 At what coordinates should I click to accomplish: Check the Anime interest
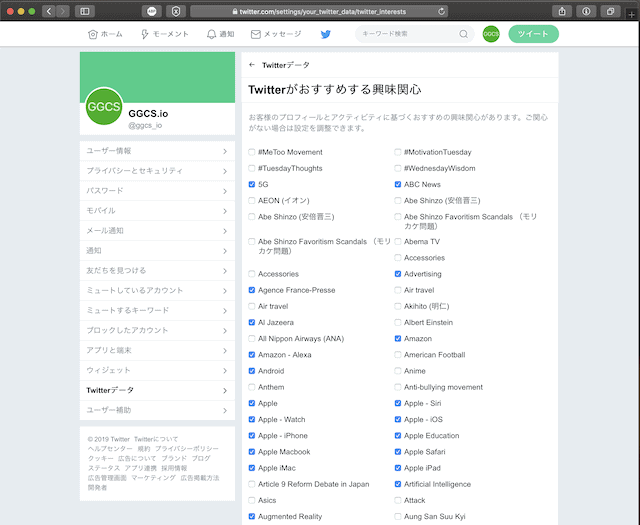pyautogui.click(x=398, y=371)
